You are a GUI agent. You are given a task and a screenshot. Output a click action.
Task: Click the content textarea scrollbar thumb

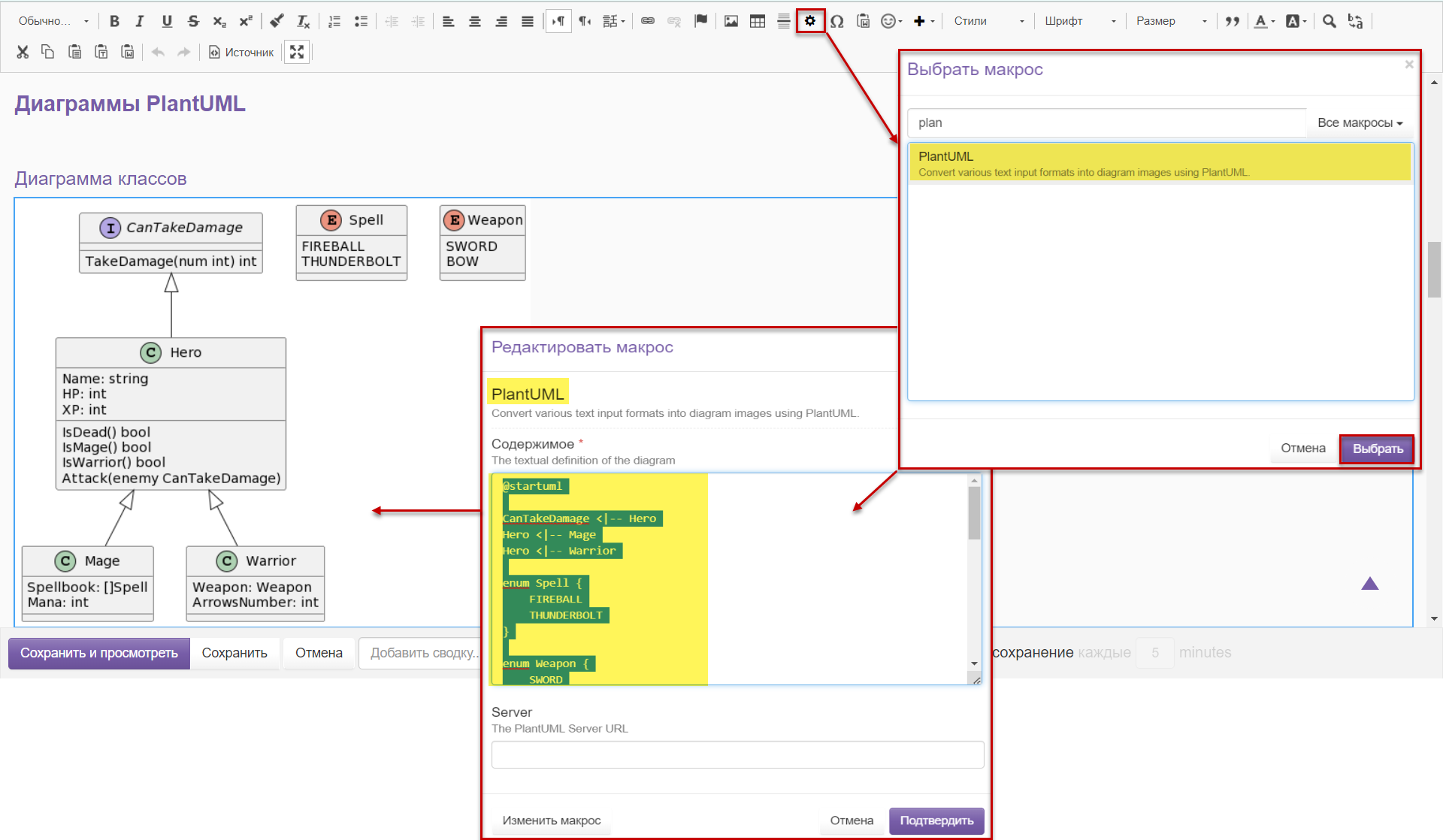(x=974, y=512)
